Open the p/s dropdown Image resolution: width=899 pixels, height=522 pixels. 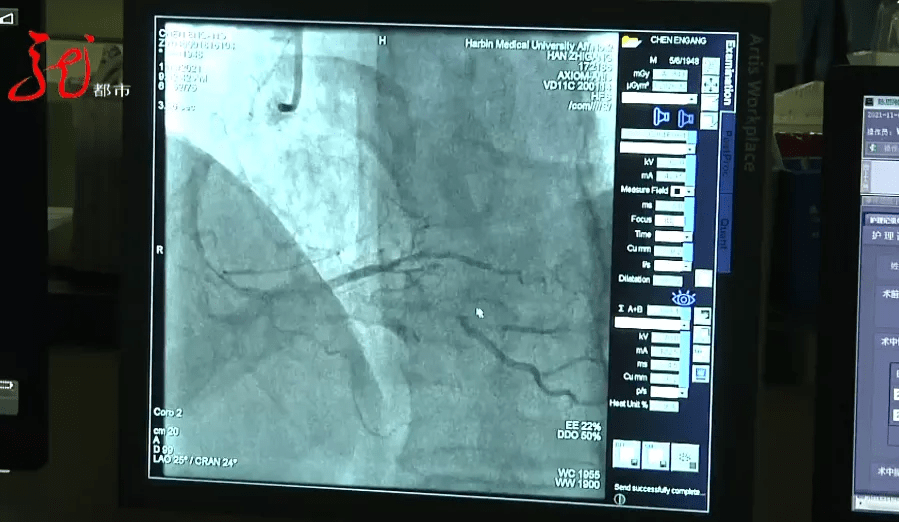[669, 392]
